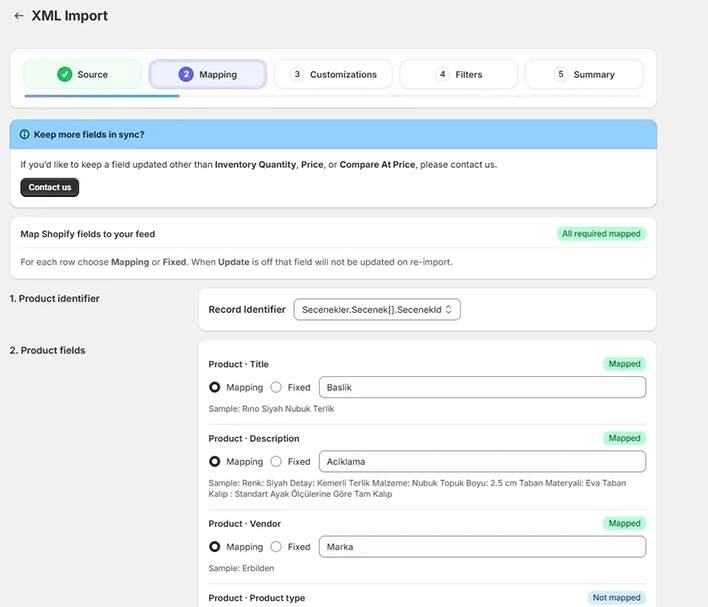This screenshot has width=708, height=607.
Task: Click the stepper progress bar under Source
Action: pyautogui.click(x=102, y=96)
